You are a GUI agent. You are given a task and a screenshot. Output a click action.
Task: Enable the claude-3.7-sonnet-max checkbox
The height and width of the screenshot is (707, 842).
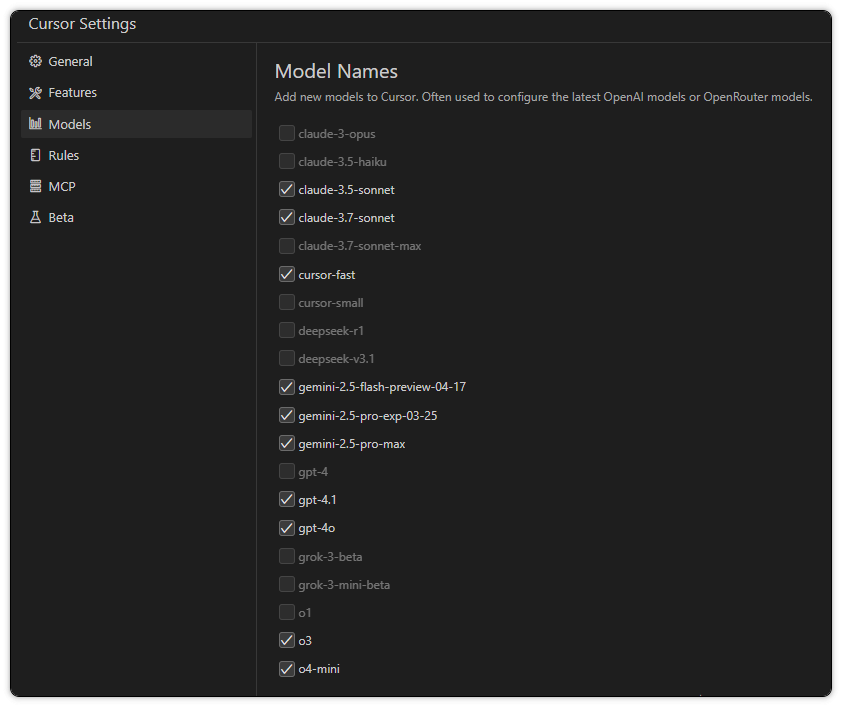[x=287, y=245]
